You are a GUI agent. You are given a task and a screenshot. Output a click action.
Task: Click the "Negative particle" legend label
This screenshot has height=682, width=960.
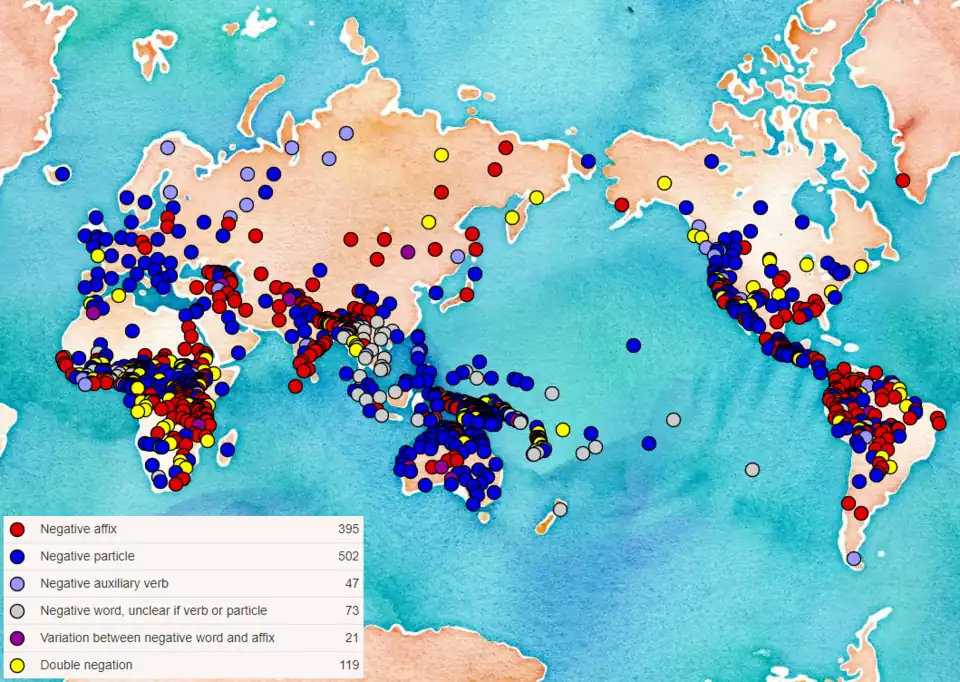coord(87,556)
